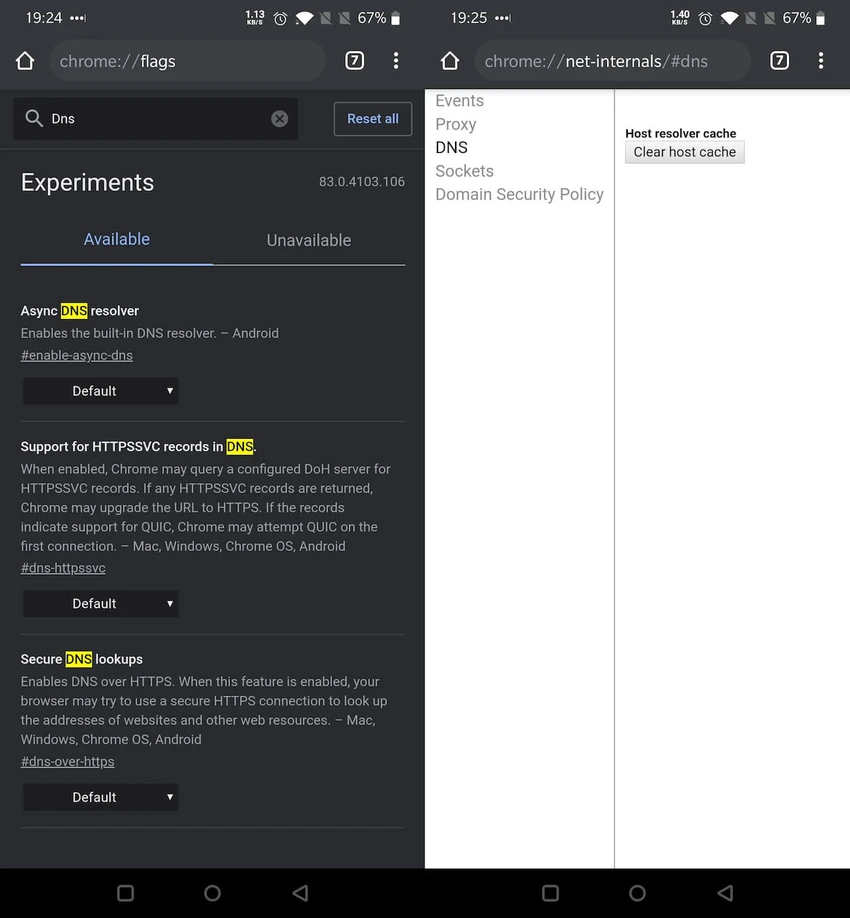
Task: Open Secure DNS lookups Default dropdown
Action: (101, 797)
